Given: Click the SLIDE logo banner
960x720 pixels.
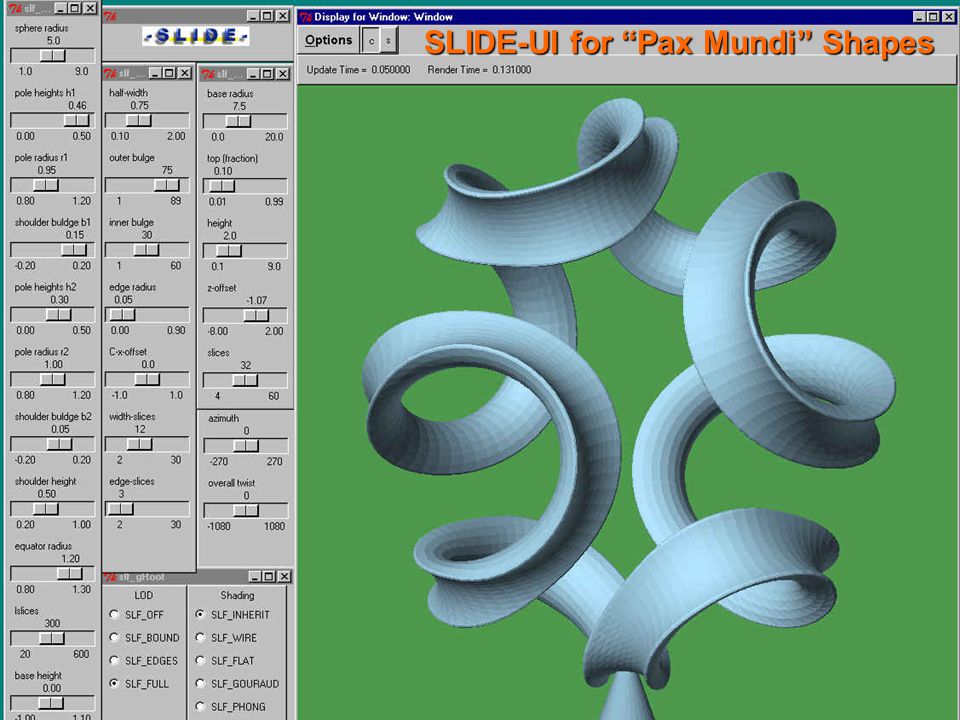Looking at the screenshot, I should click(196, 37).
